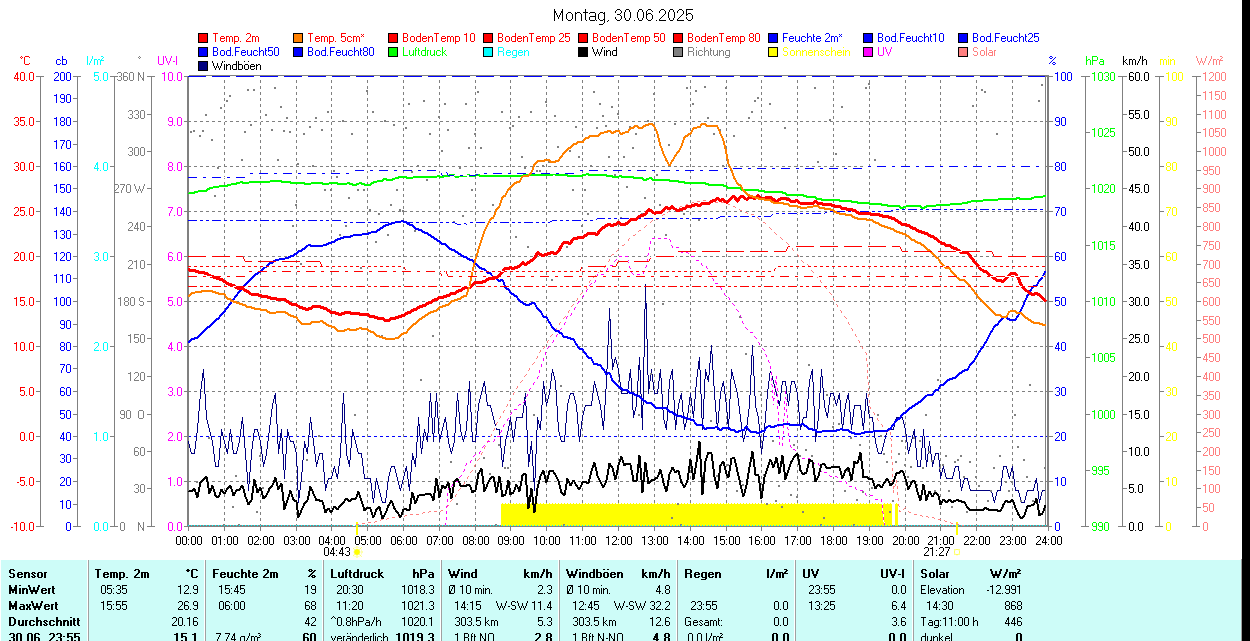Click the cyan Regen legend swatch
The width and height of the screenshot is (1250, 641).
pyautogui.click(x=488, y=52)
